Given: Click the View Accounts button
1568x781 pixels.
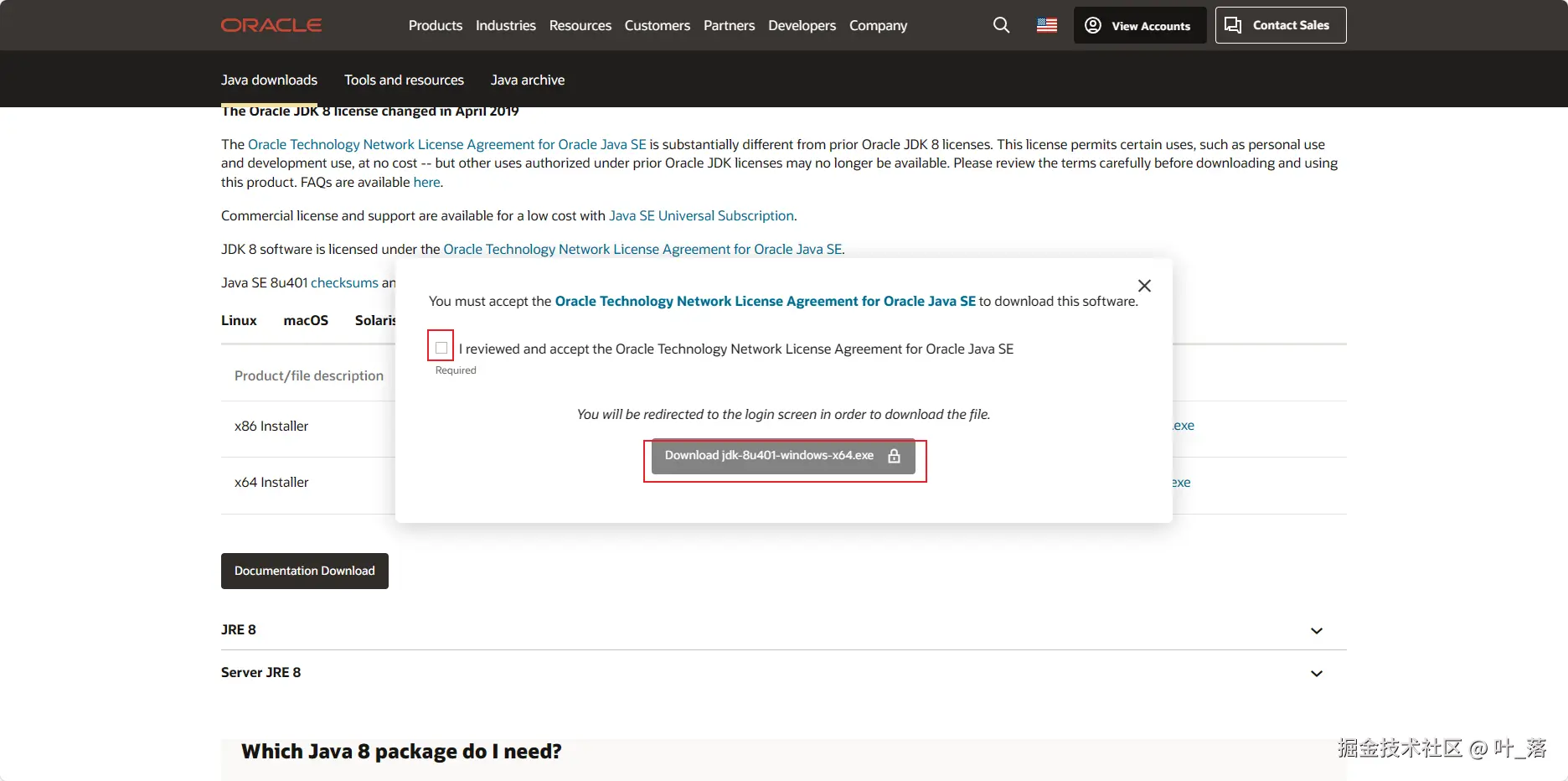Looking at the screenshot, I should [1140, 25].
